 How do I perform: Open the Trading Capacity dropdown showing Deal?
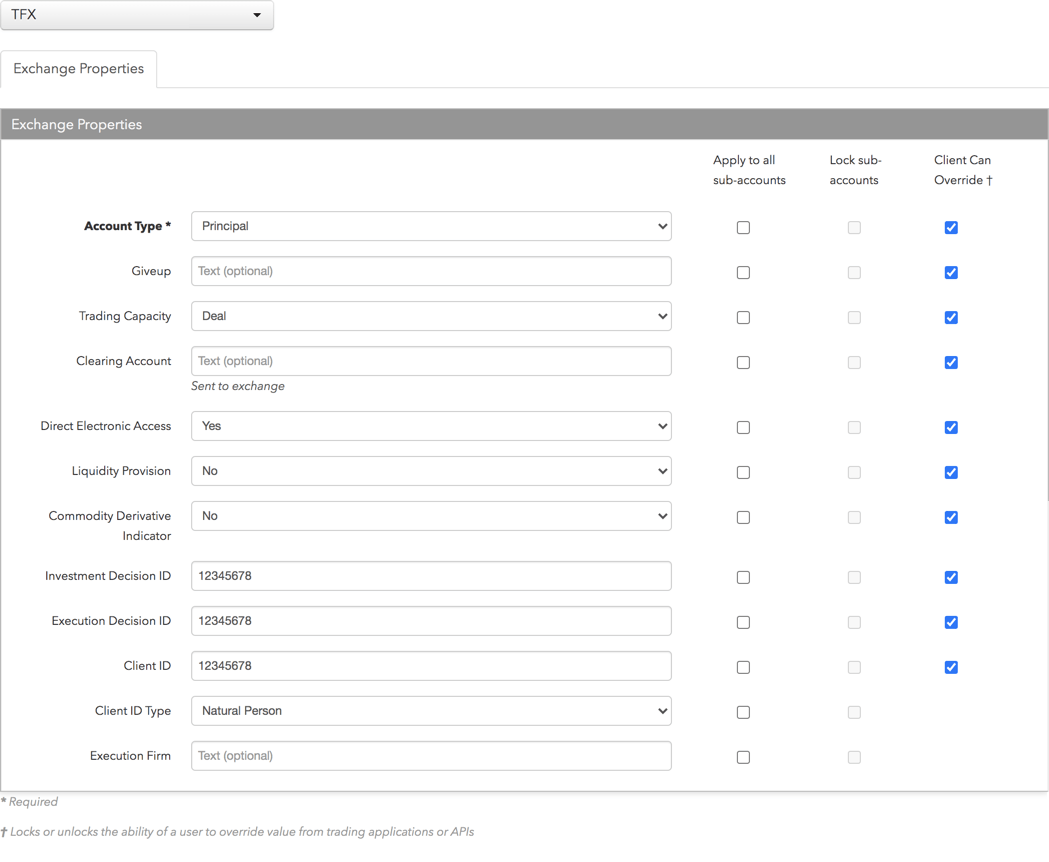pos(431,316)
